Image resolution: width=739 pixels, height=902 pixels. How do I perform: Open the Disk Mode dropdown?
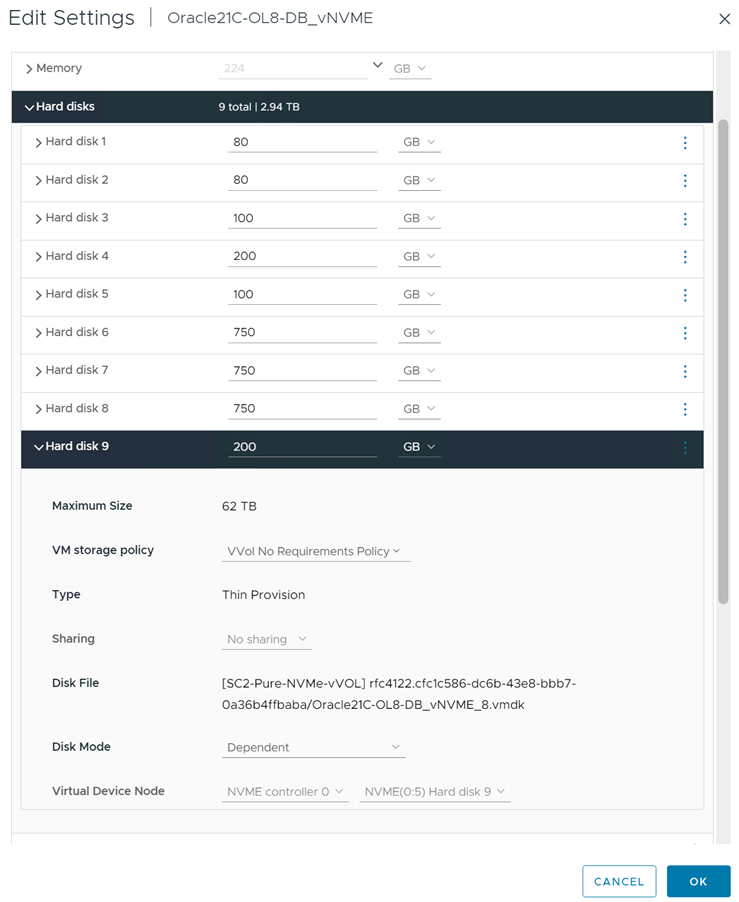click(313, 747)
